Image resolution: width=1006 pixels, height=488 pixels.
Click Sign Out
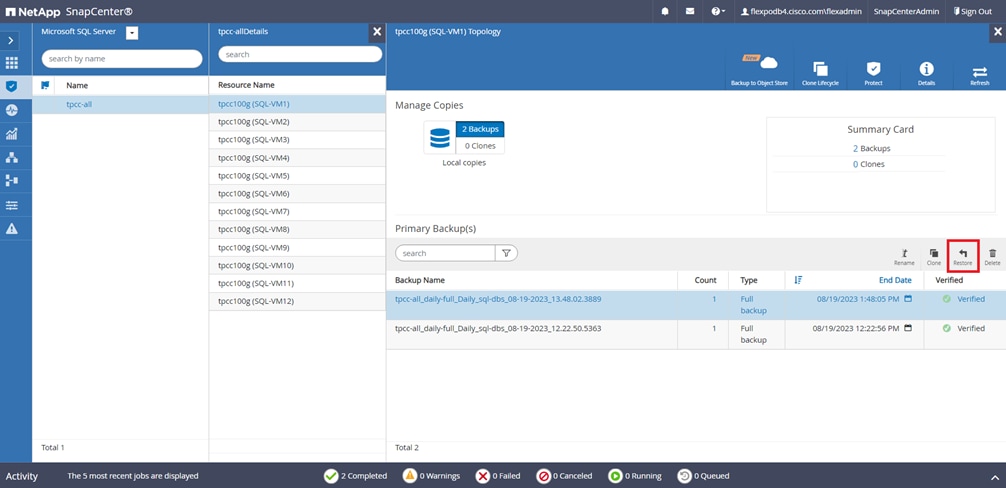(972, 12)
